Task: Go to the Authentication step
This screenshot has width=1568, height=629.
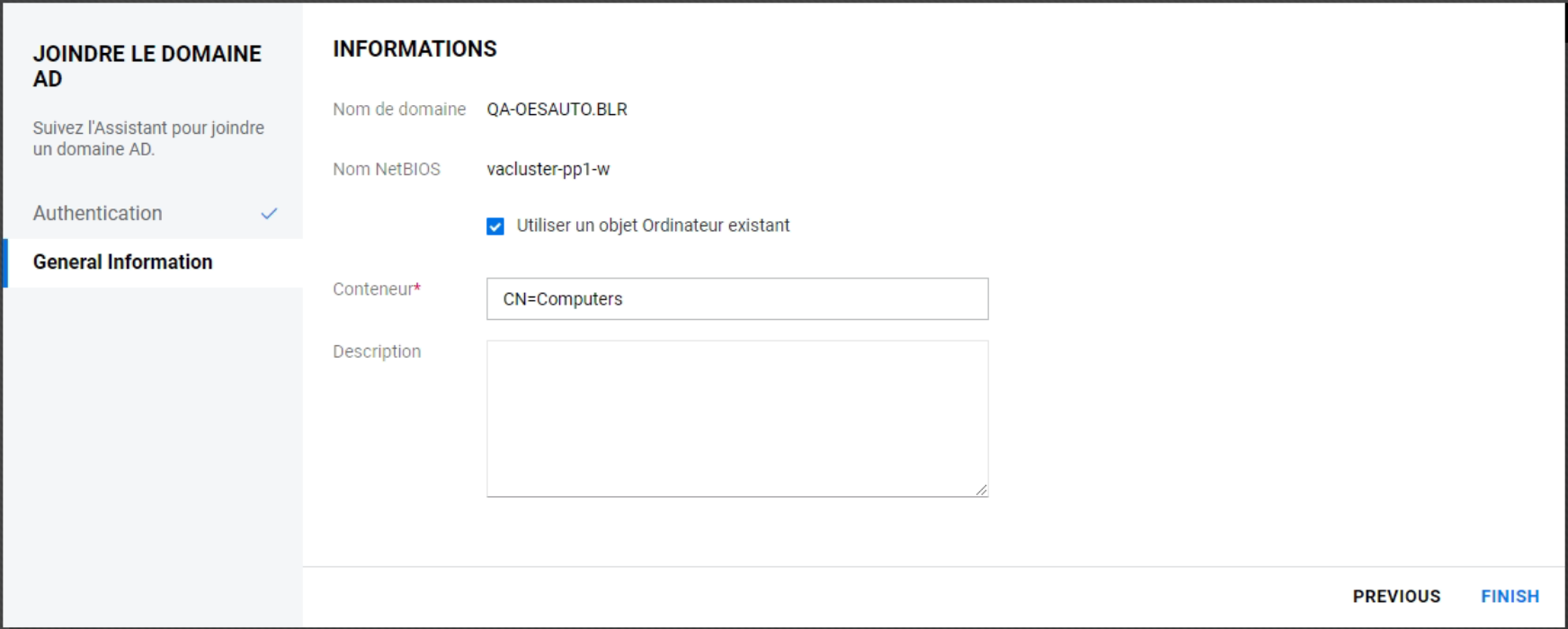Action: (98, 214)
